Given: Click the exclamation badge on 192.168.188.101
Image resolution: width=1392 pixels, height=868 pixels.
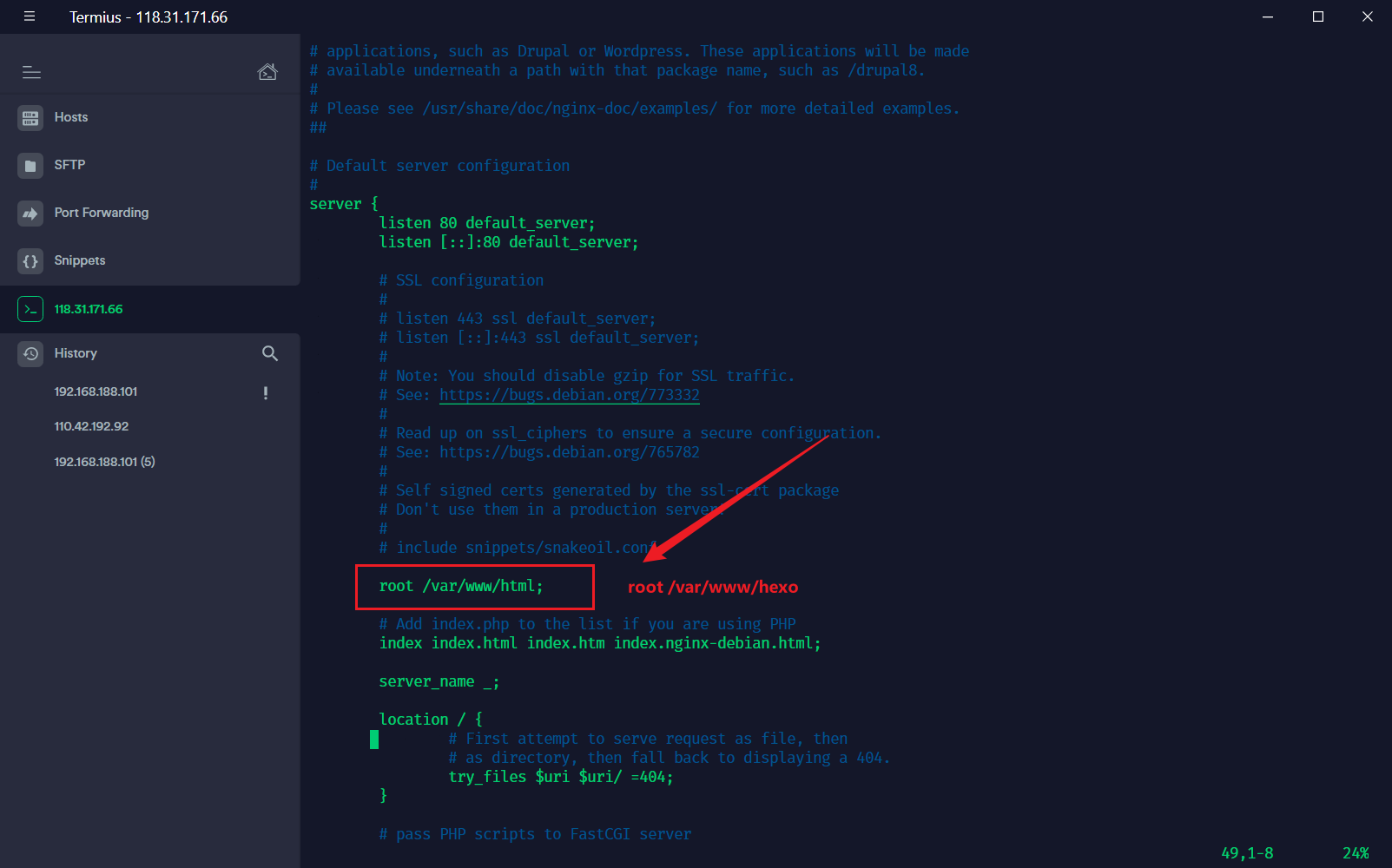Looking at the screenshot, I should pyautogui.click(x=266, y=392).
